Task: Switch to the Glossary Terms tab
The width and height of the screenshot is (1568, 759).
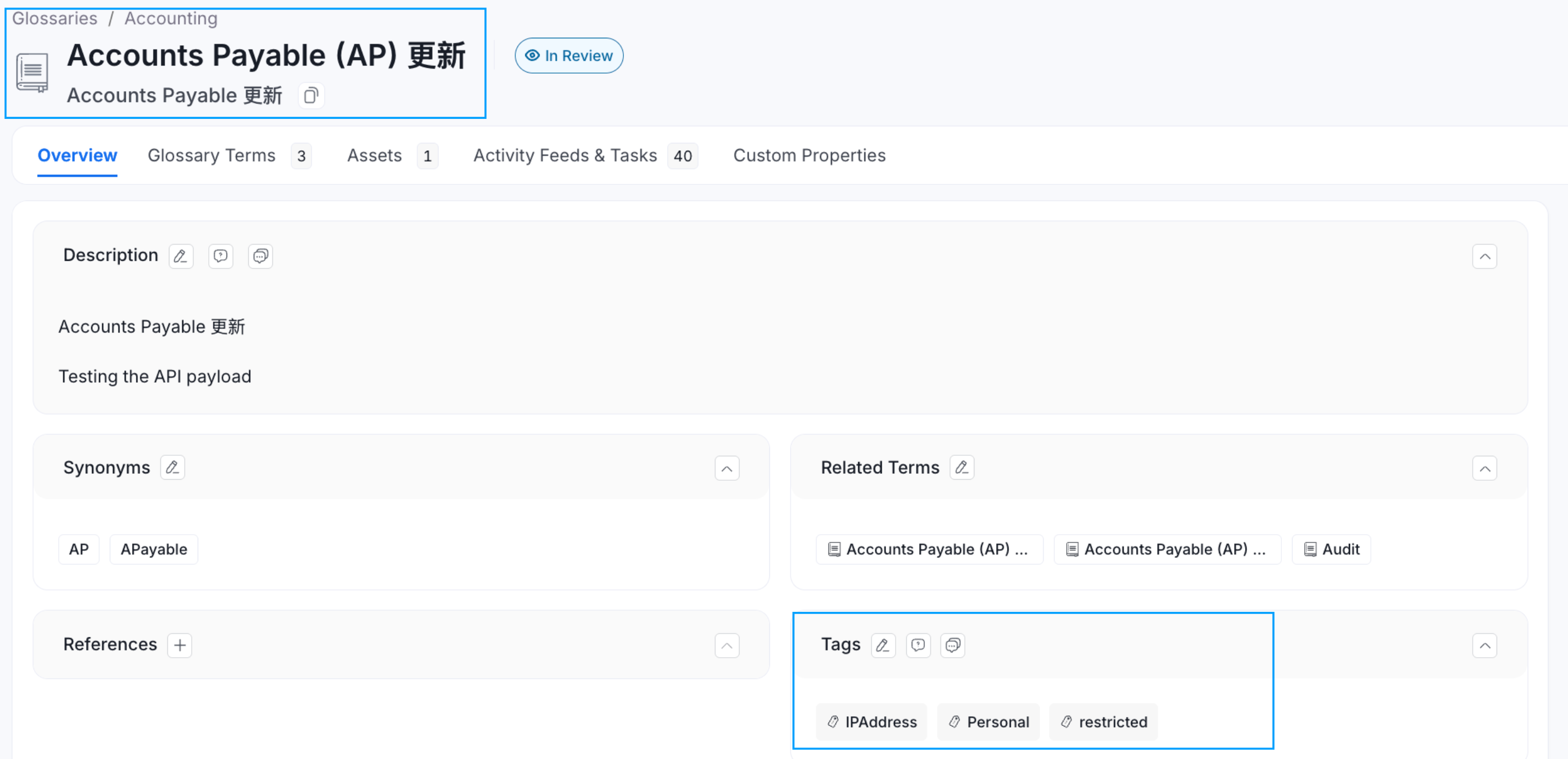Action: [211, 155]
